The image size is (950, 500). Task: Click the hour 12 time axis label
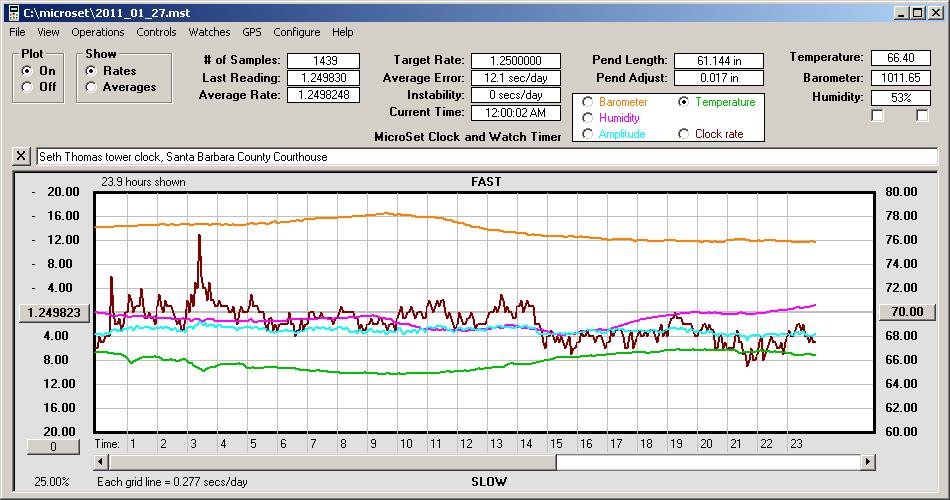466,444
